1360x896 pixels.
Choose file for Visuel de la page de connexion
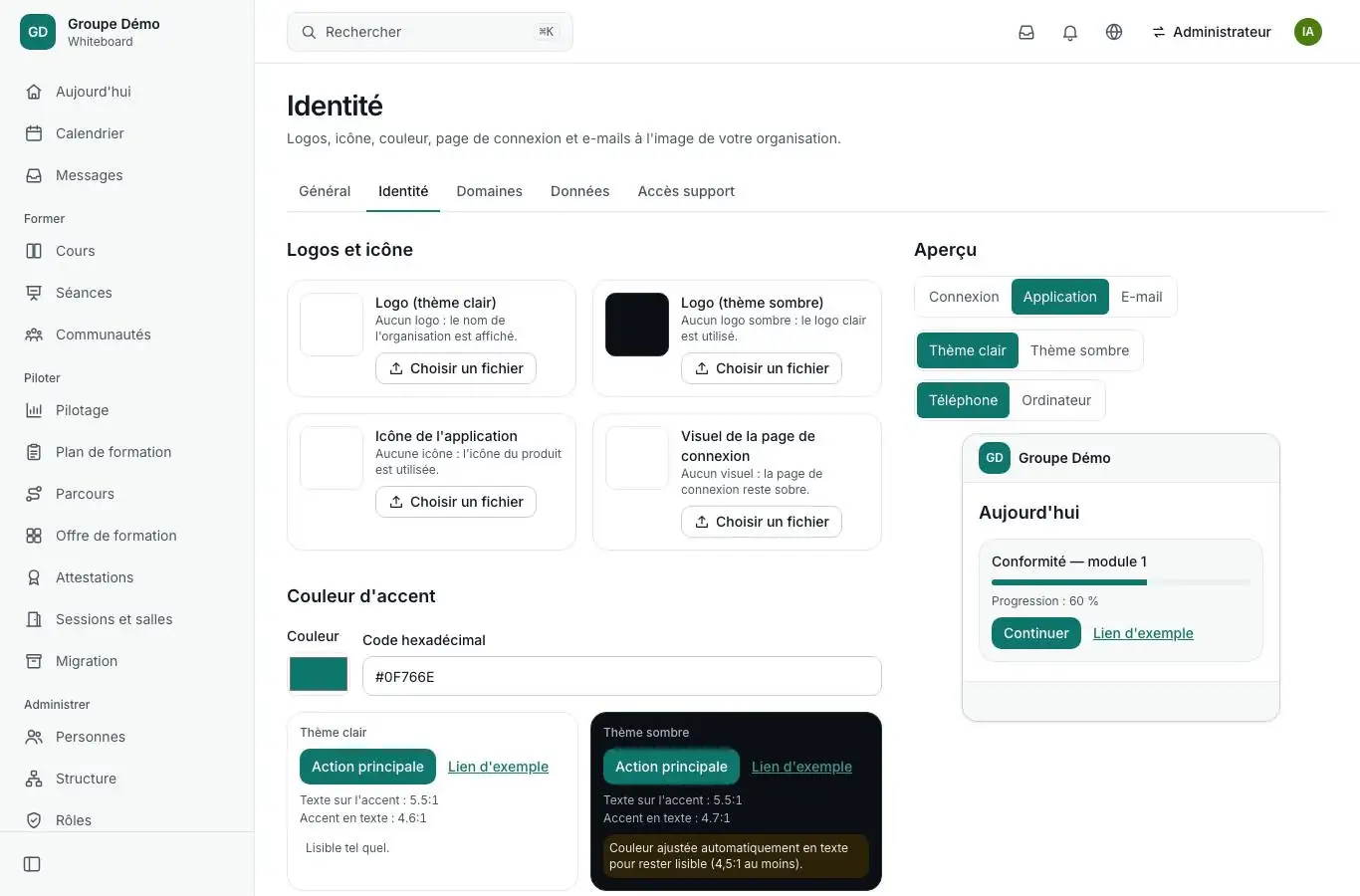tap(762, 522)
